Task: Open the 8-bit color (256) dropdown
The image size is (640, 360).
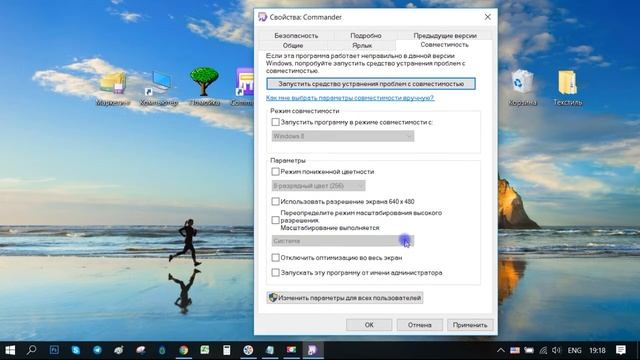Action: coord(318,186)
